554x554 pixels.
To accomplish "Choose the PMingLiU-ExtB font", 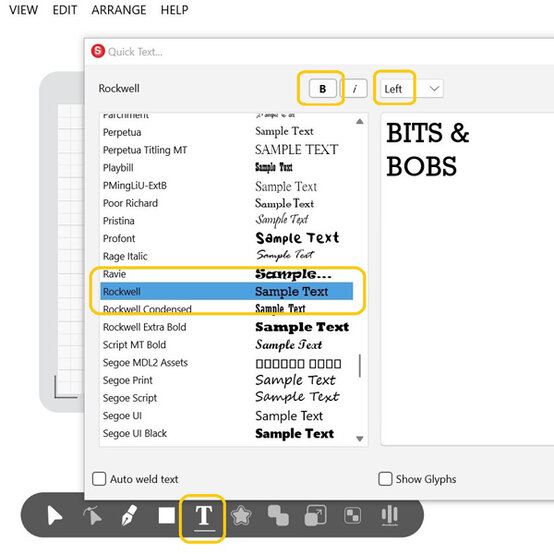I will (226, 185).
